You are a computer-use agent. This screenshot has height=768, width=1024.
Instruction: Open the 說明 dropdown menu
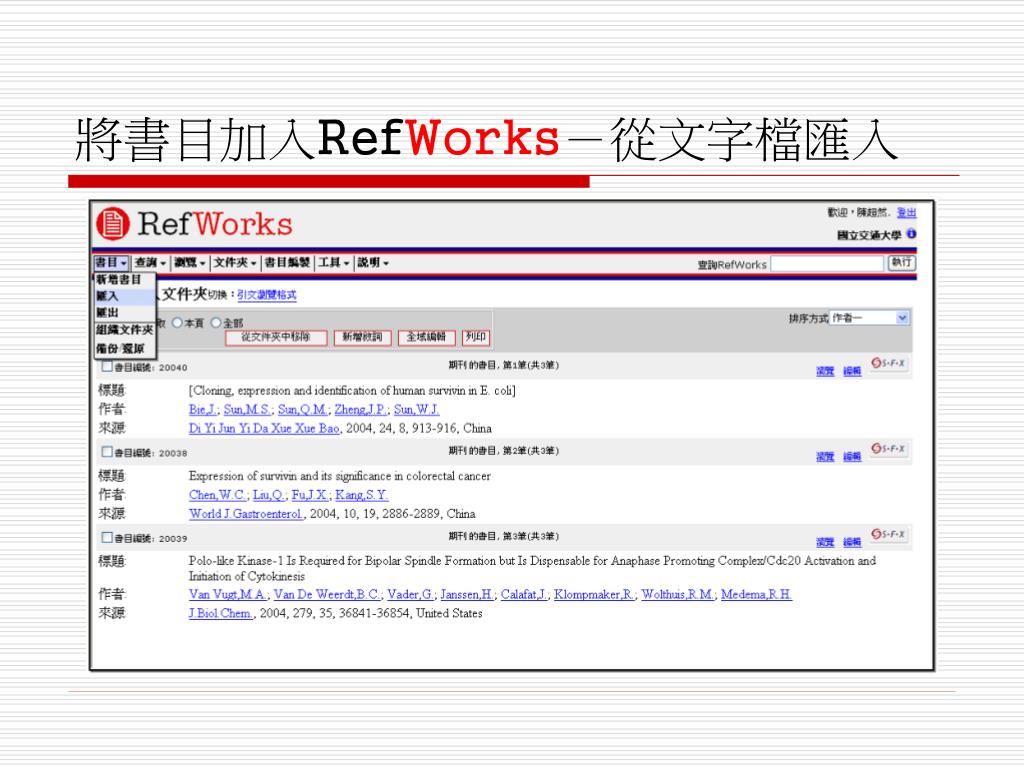point(373,263)
